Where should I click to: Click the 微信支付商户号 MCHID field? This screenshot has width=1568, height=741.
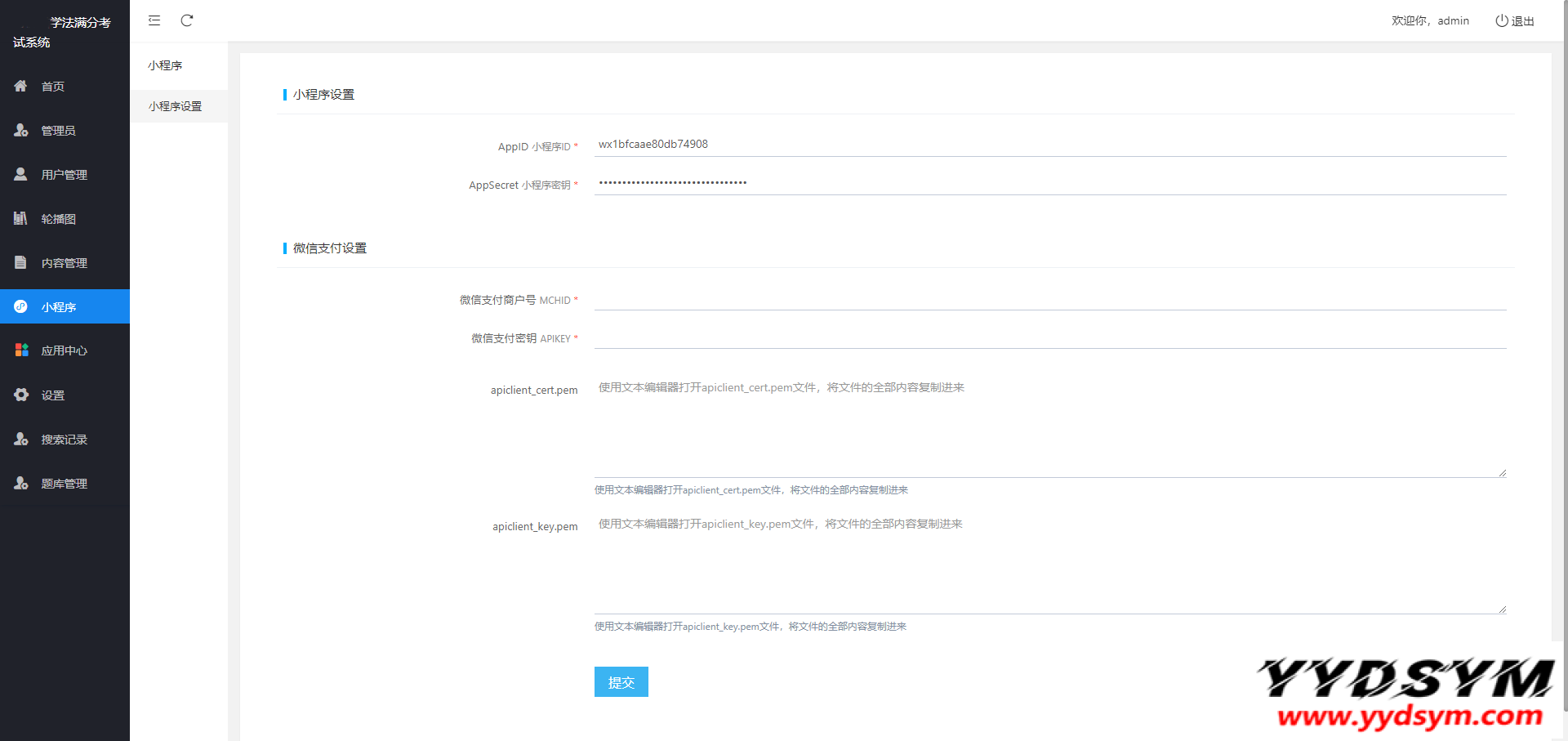click(x=1049, y=298)
